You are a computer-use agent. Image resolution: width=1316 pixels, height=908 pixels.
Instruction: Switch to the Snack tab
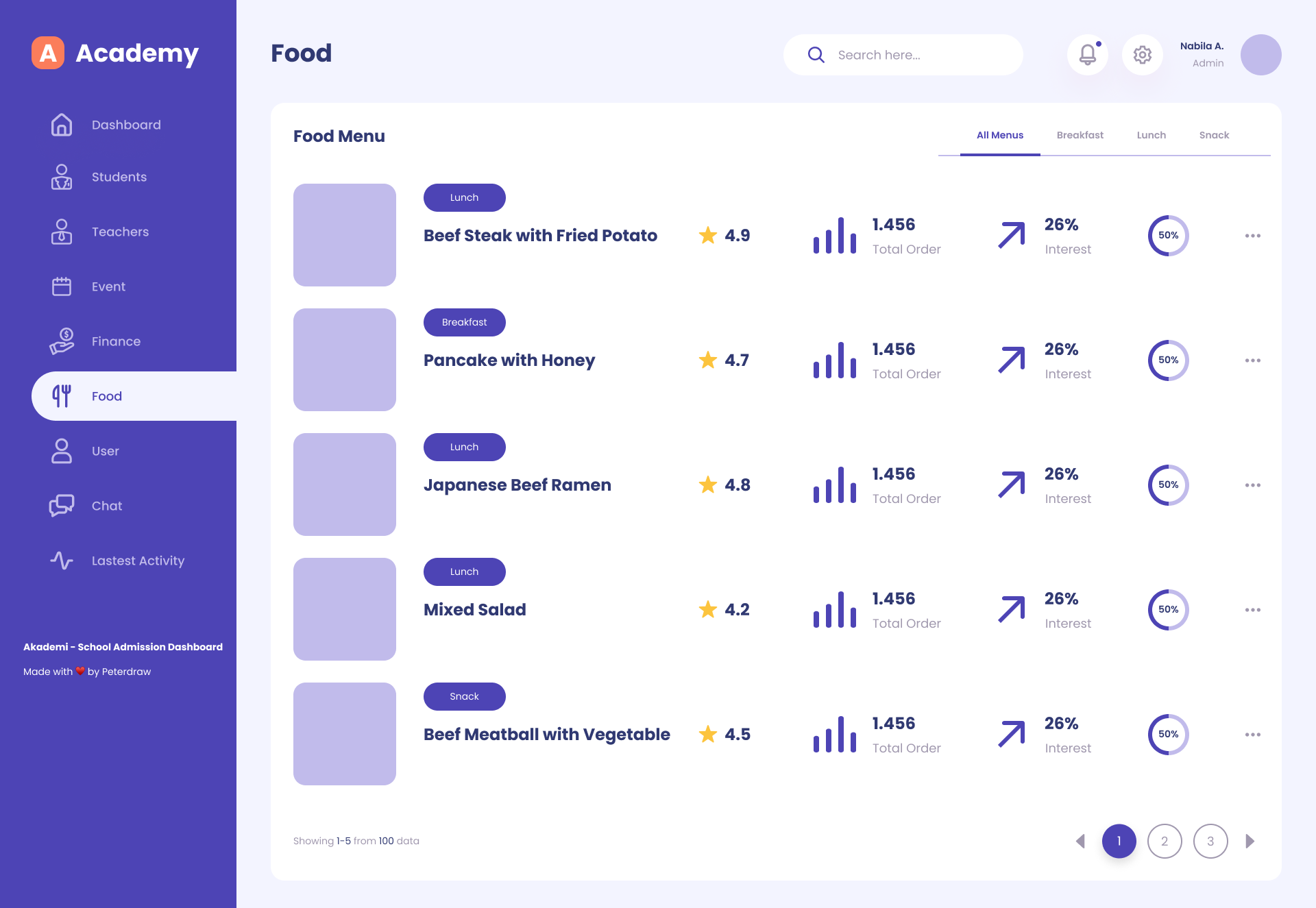1214,135
